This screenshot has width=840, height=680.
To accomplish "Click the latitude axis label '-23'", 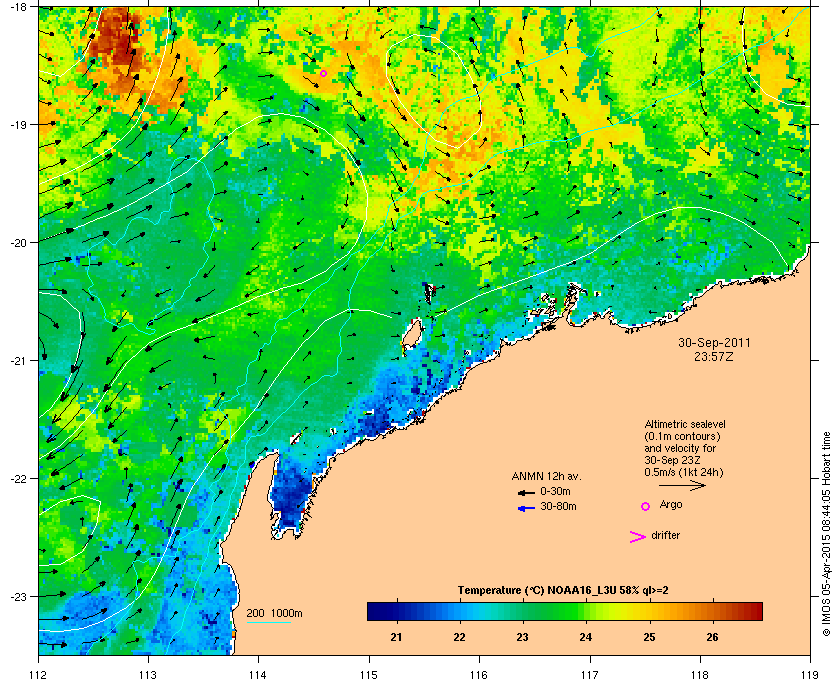I will [x=18, y=596].
